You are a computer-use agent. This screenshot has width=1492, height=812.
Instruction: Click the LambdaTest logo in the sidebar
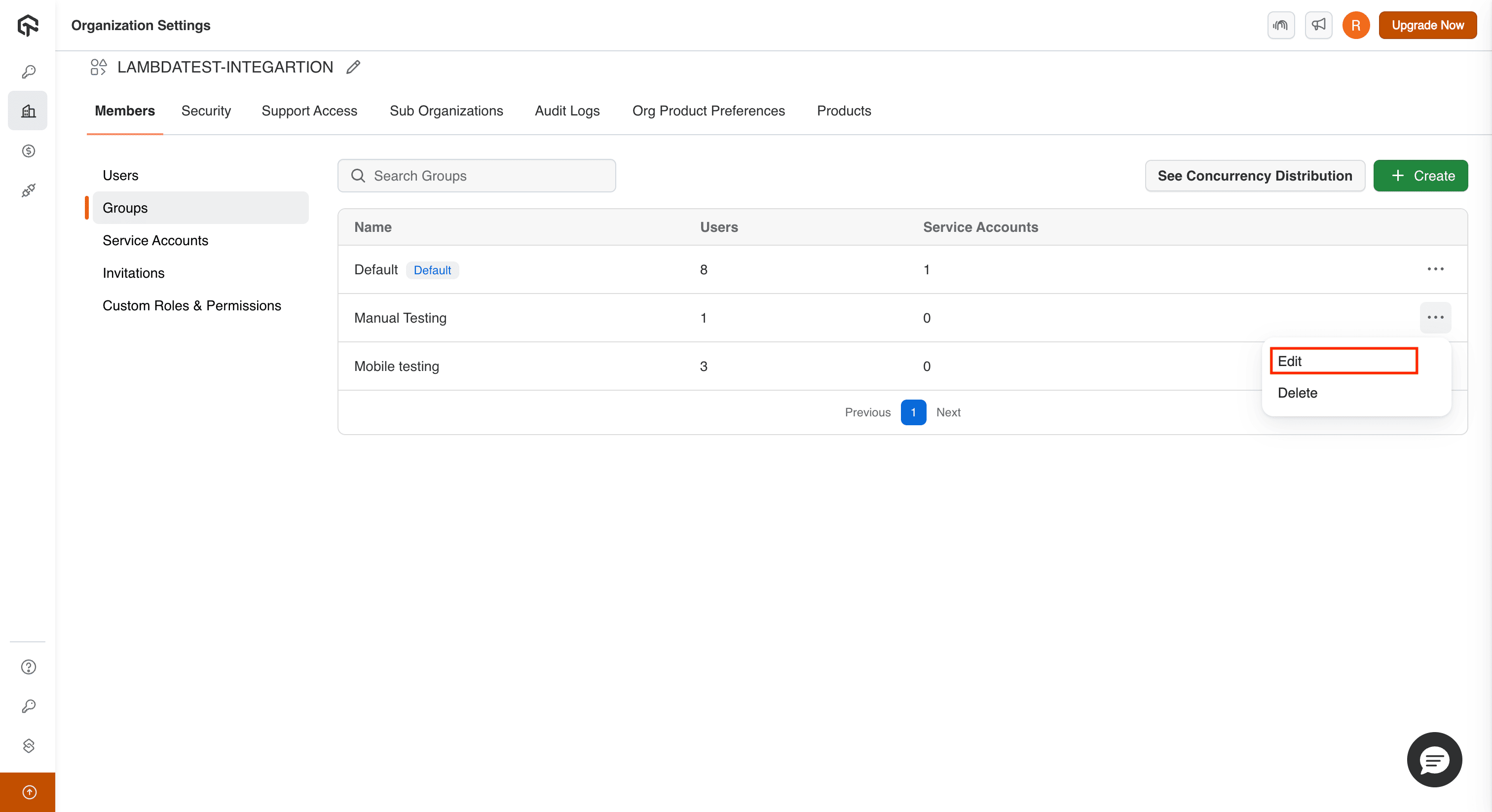click(x=28, y=25)
